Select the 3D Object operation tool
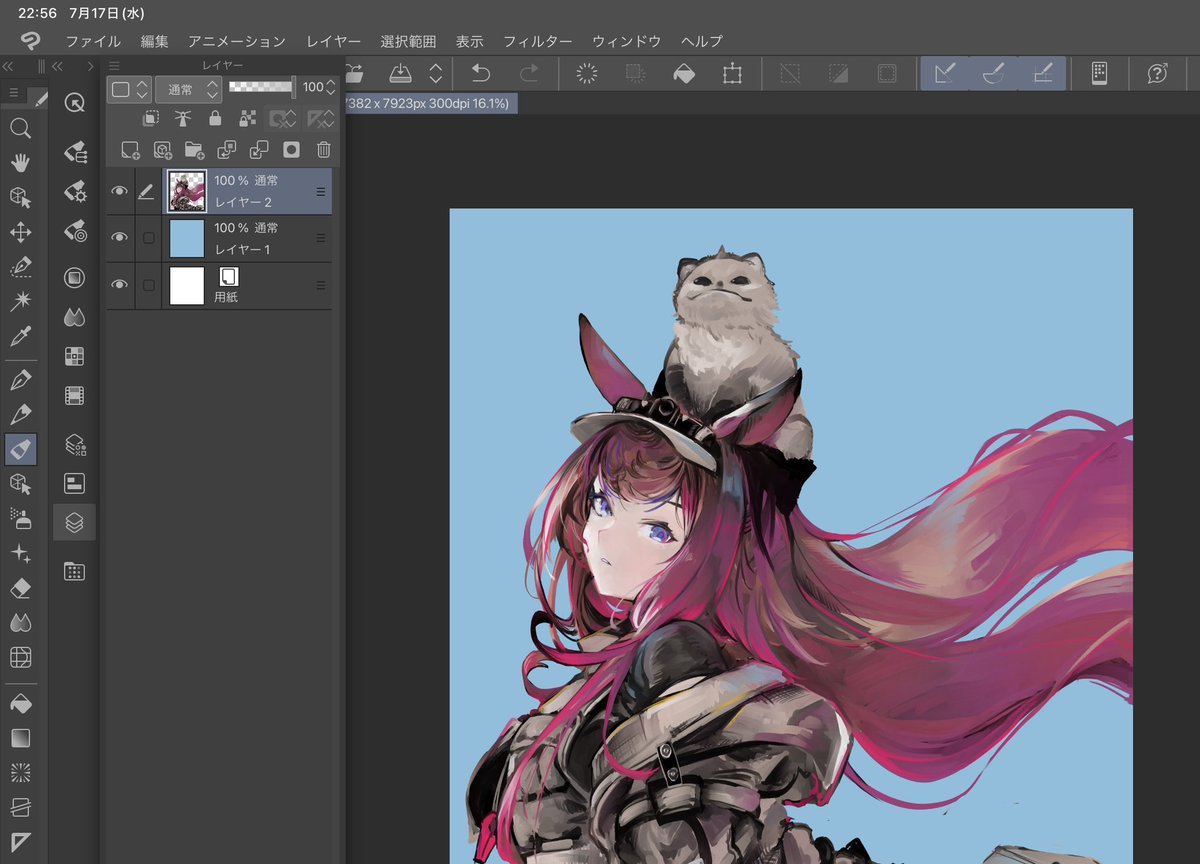This screenshot has height=864, width=1200. coord(20,197)
